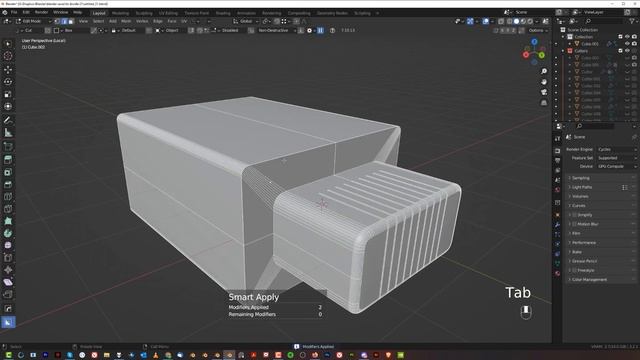
Task: Open the Face menu in viewport header
Action: (x=172, y=21)
